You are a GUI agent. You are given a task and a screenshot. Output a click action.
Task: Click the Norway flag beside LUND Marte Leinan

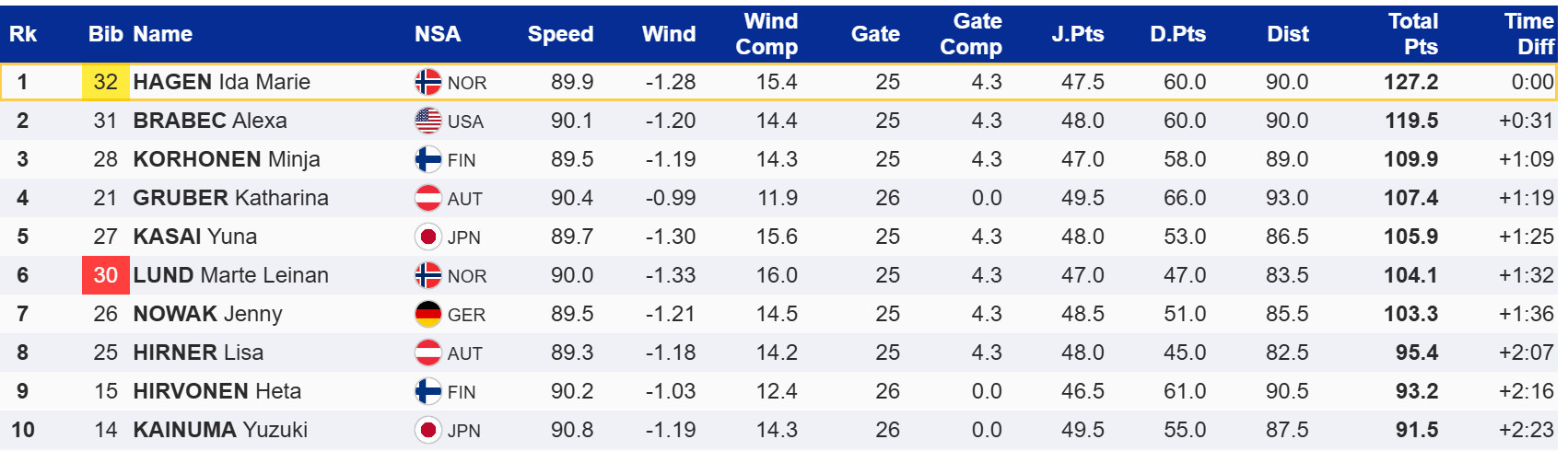pos(427,276)
